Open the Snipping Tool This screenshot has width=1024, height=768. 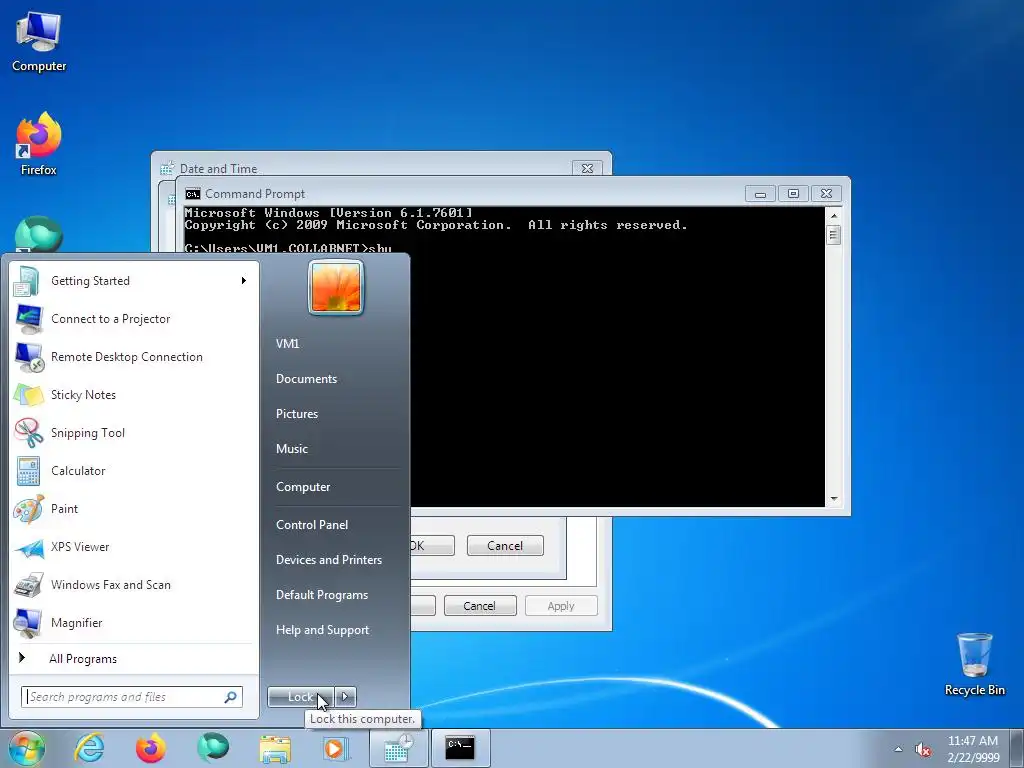point(133,432)
